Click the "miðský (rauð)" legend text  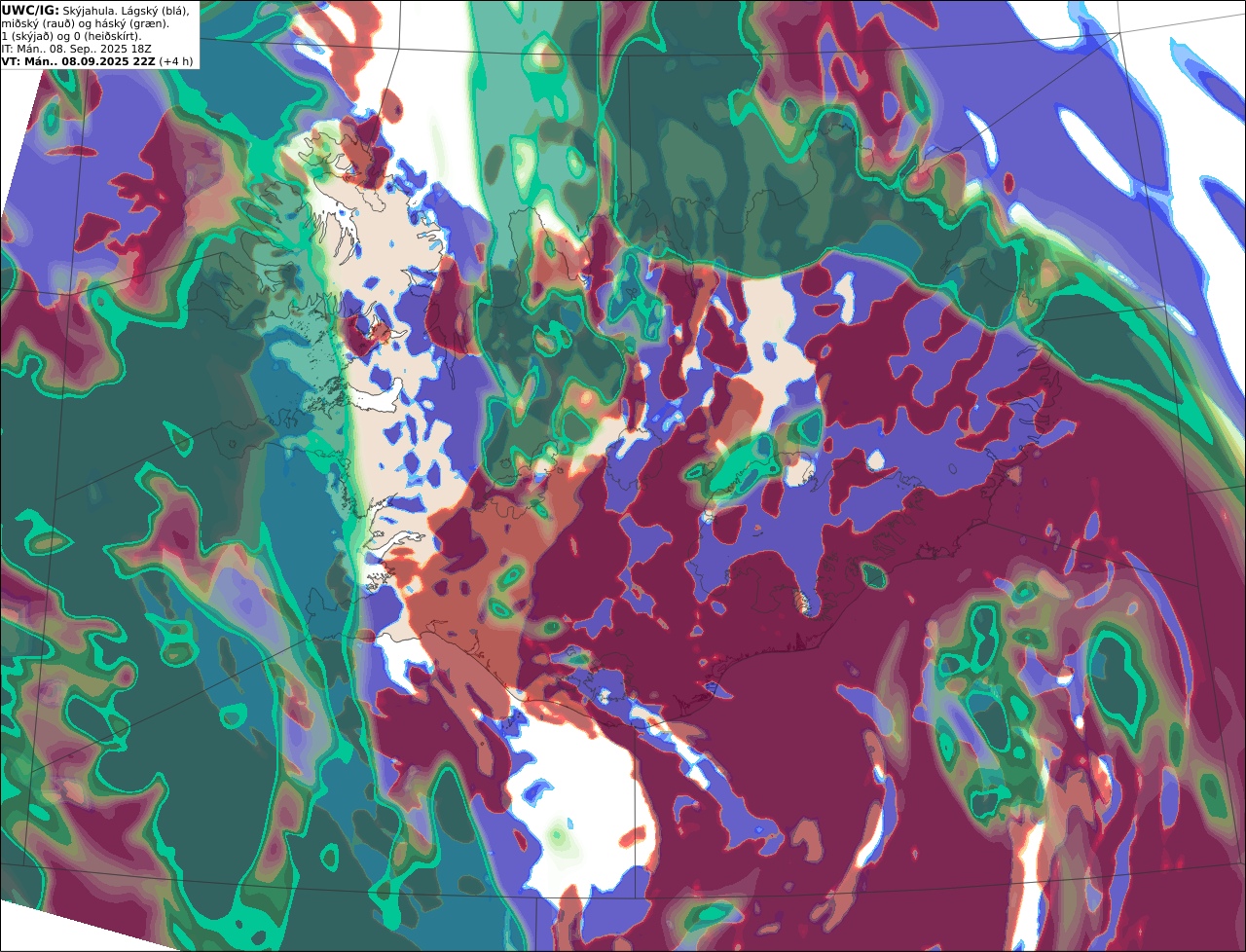click(x=38, y=24)
